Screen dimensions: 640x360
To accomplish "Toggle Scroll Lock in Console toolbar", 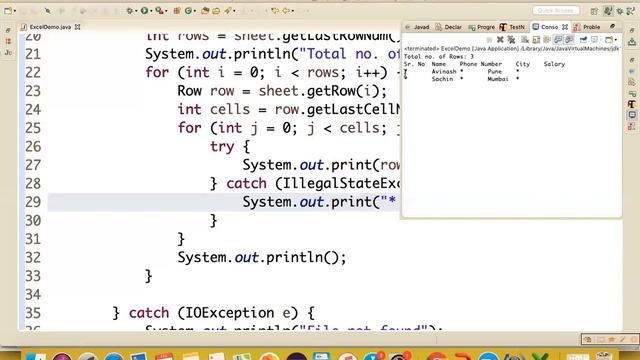I will [536, 40].
